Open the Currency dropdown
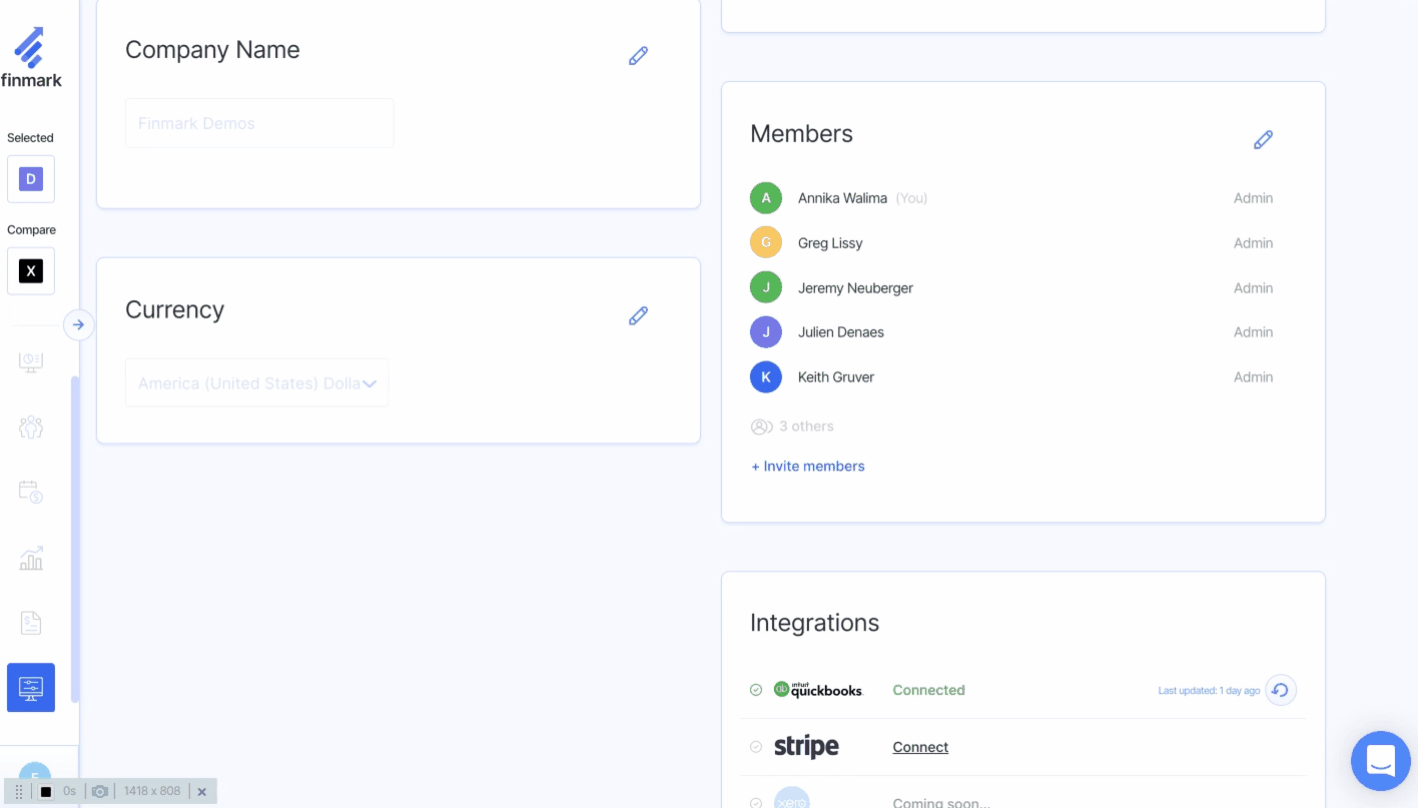This screenshot has height=808, width=1418. point(257,383)
